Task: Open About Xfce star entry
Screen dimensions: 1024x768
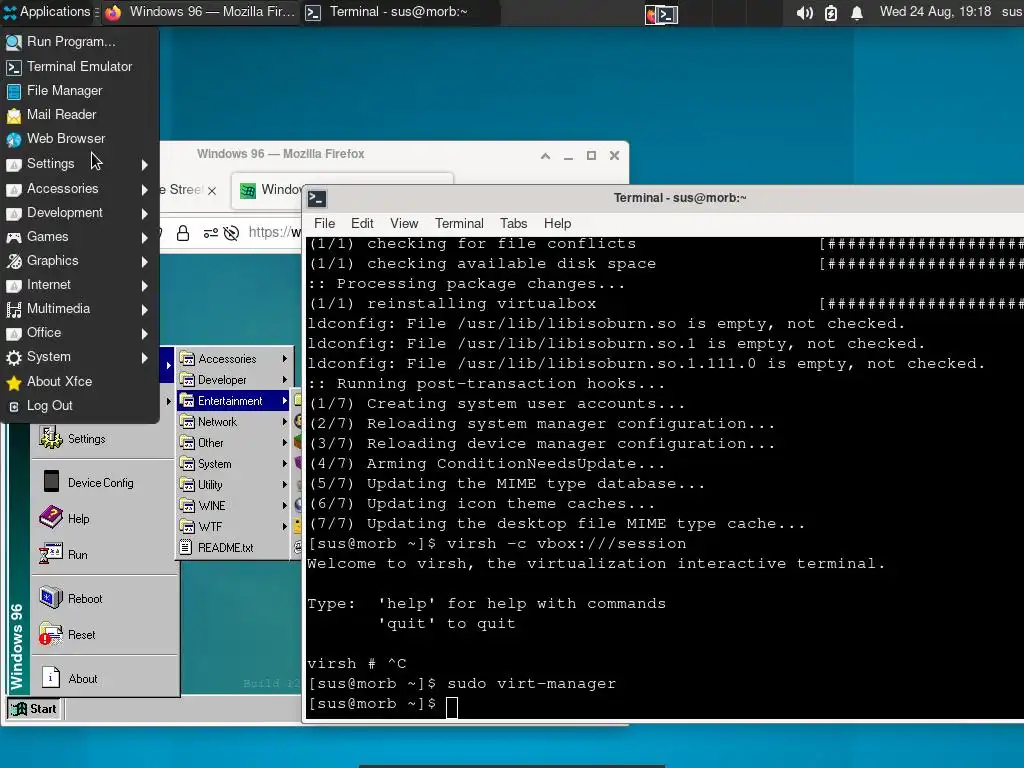Action: point(80,382)
